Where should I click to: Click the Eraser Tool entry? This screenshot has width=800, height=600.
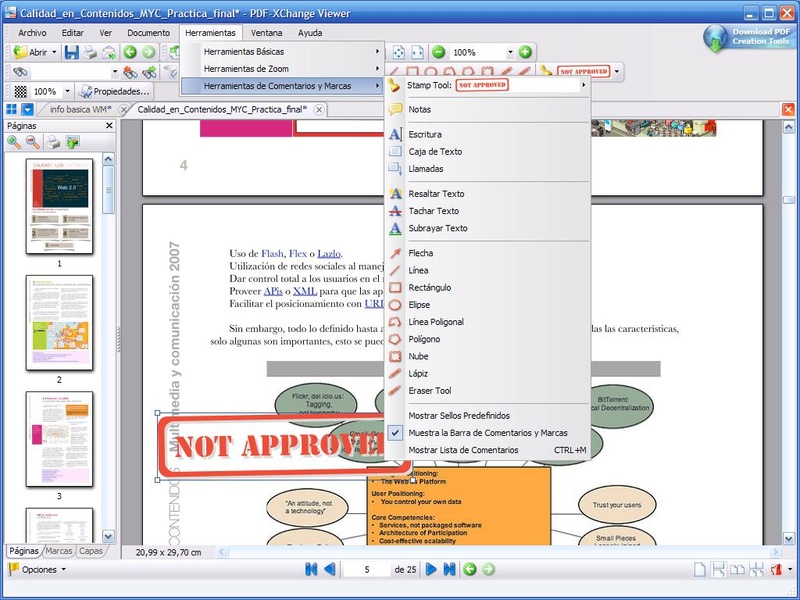click(429, 390)
